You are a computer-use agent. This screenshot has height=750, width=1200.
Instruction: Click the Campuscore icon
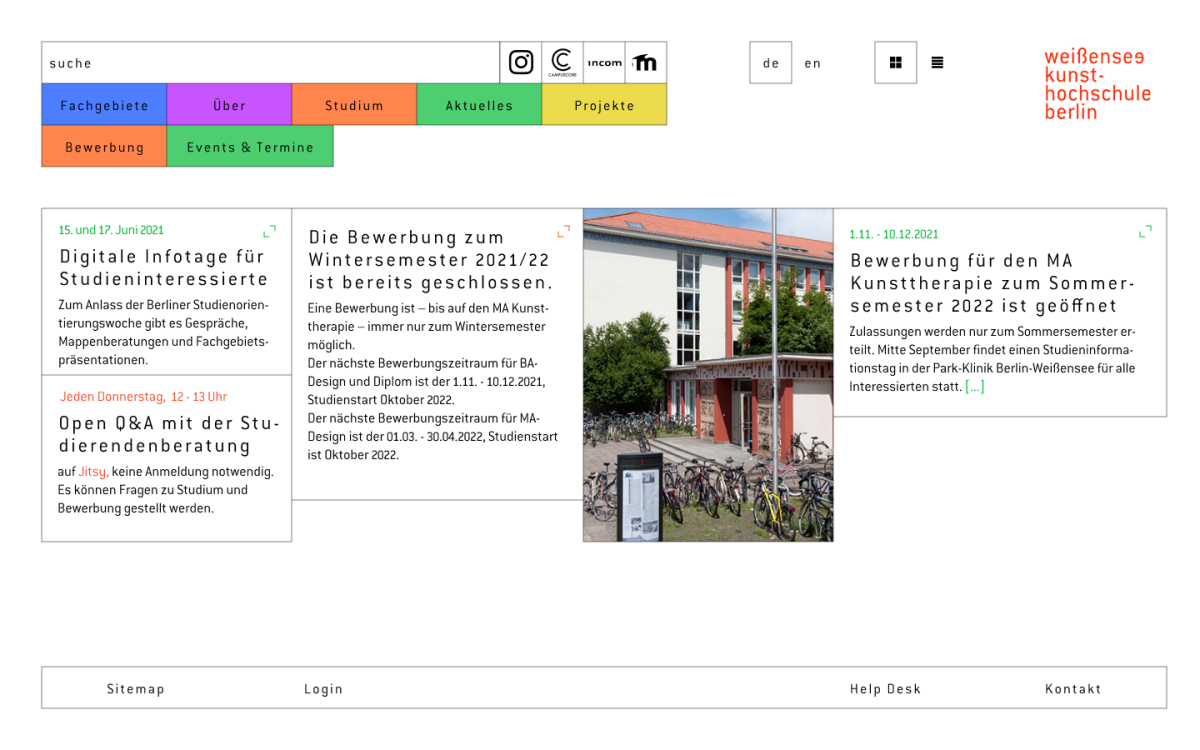562,62
